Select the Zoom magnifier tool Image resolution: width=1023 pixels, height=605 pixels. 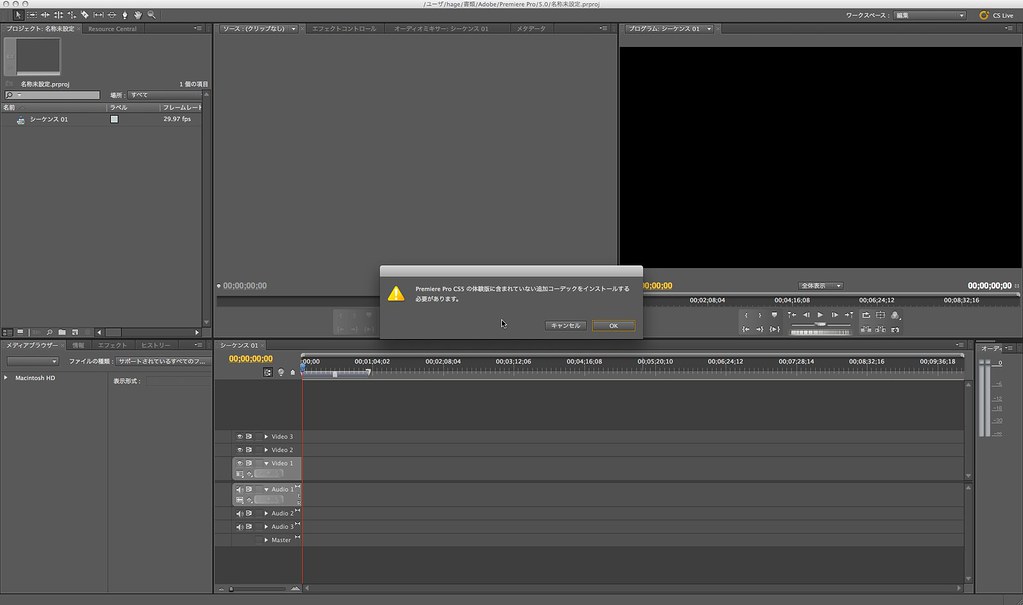point(151,16)
